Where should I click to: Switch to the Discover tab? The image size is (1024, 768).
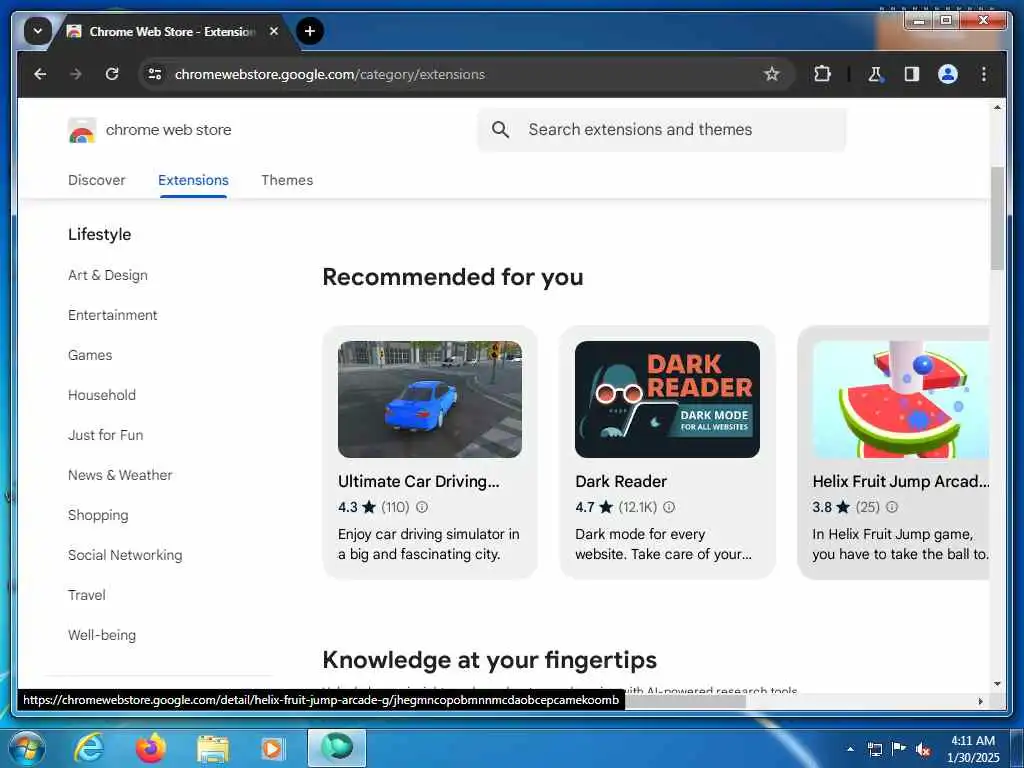click(97, 180)
